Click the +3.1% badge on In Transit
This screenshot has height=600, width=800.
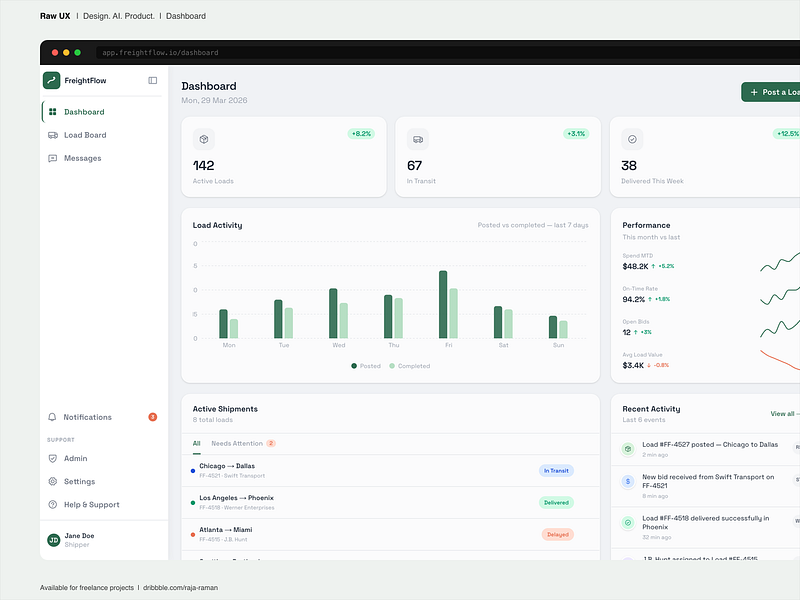coord(576,134)
